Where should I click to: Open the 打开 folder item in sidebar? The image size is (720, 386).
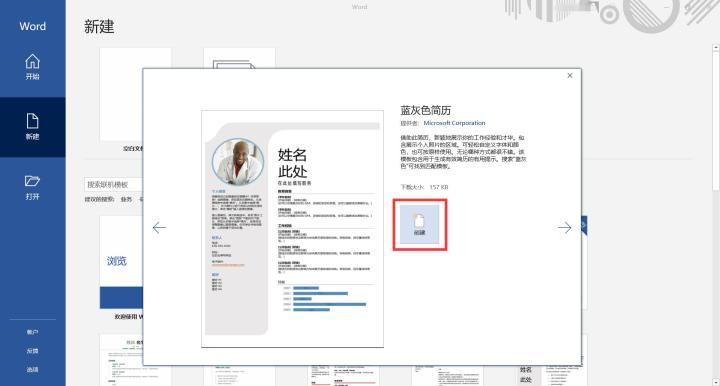(x=32, y=187)
